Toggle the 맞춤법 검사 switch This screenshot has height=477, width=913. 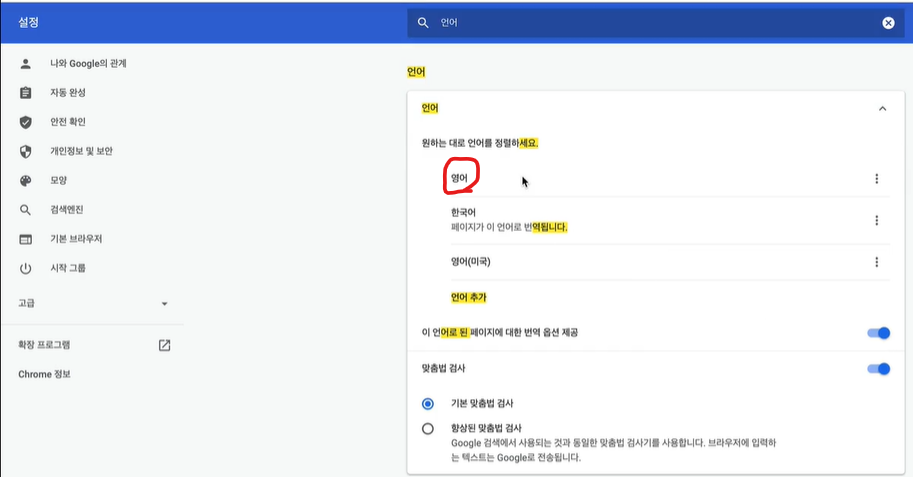point(879,369)
